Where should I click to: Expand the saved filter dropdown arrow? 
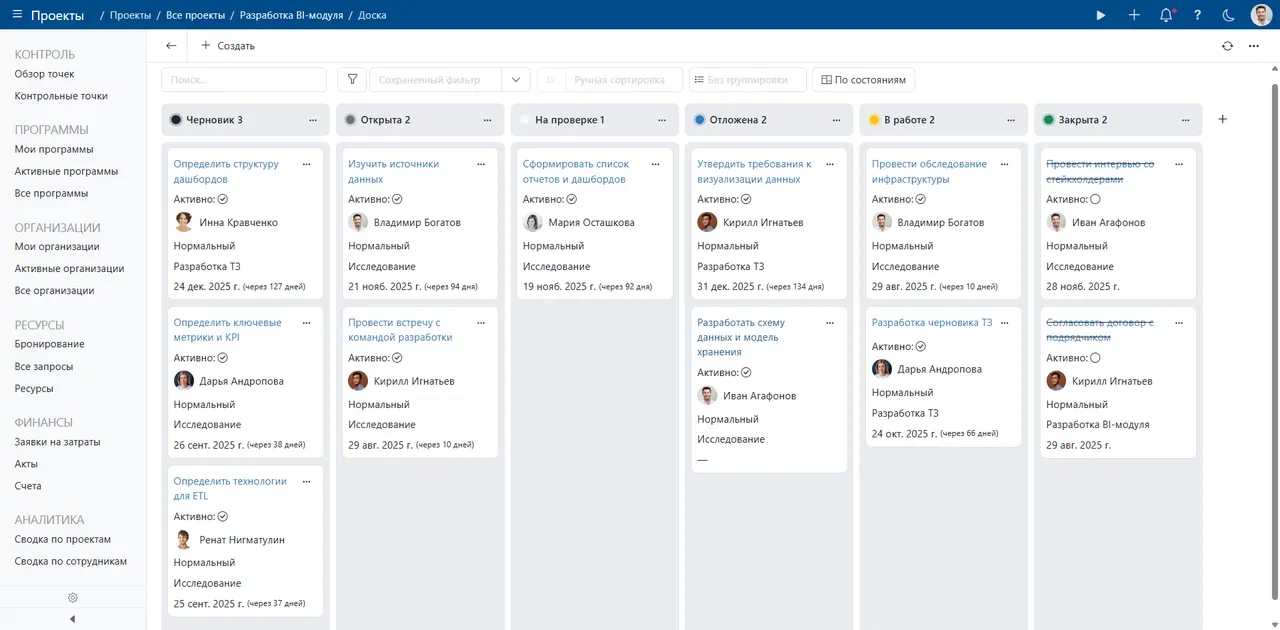click(516, 80)
